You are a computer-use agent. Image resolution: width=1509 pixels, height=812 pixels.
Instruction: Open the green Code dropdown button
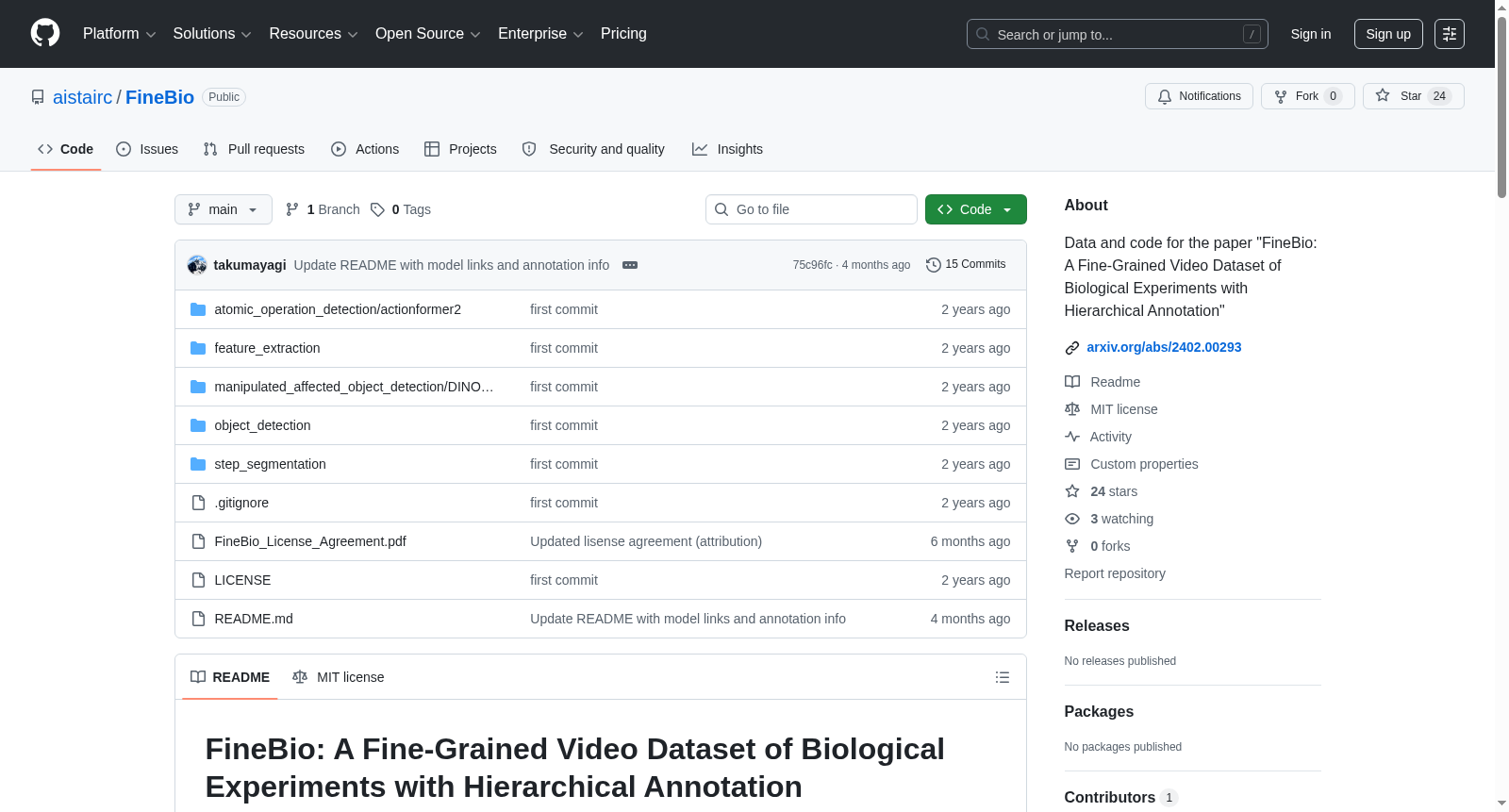click(x=976, y=209)
